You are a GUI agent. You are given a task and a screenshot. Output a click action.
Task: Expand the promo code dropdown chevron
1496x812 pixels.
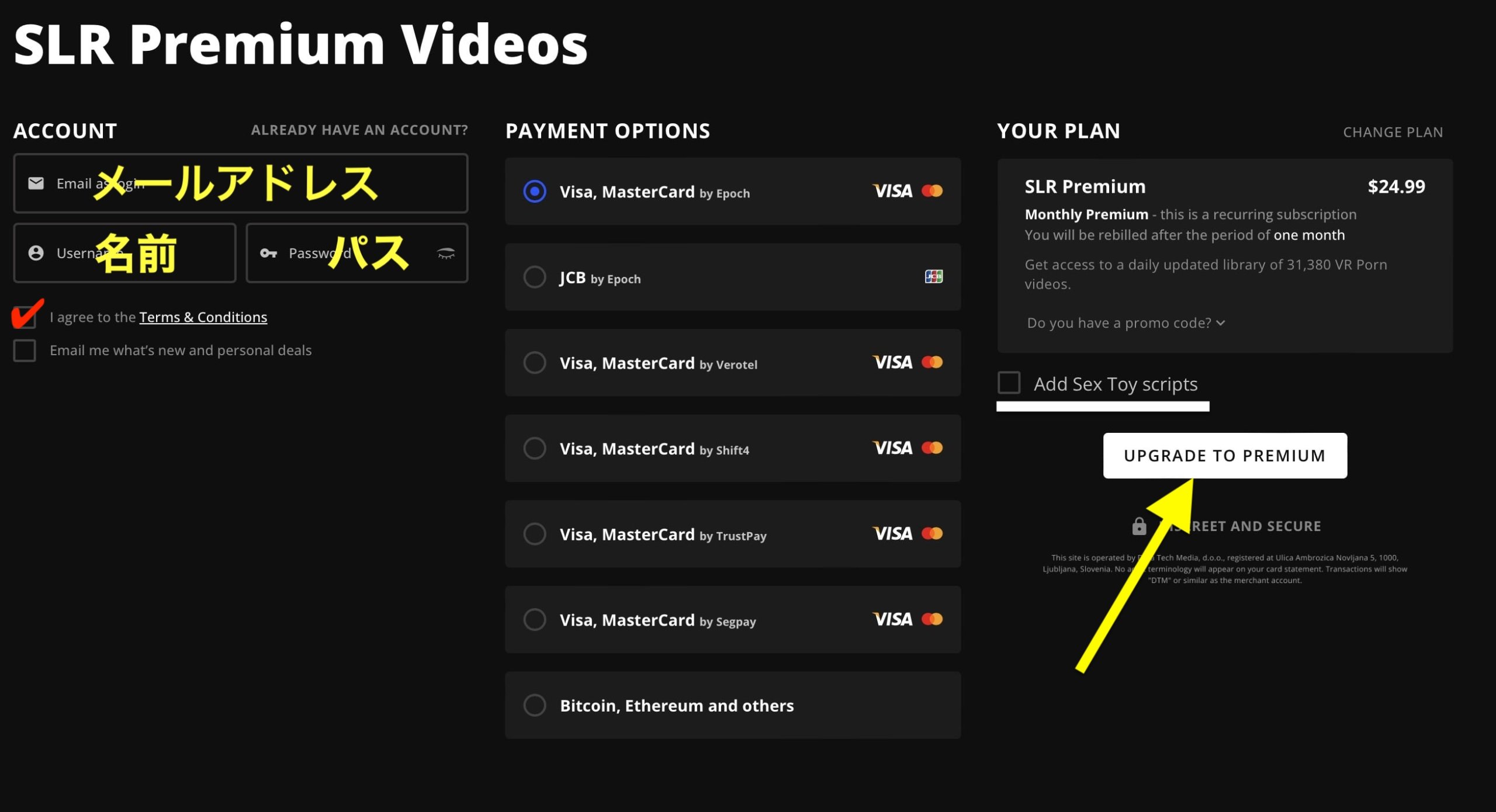[1220, 323]
